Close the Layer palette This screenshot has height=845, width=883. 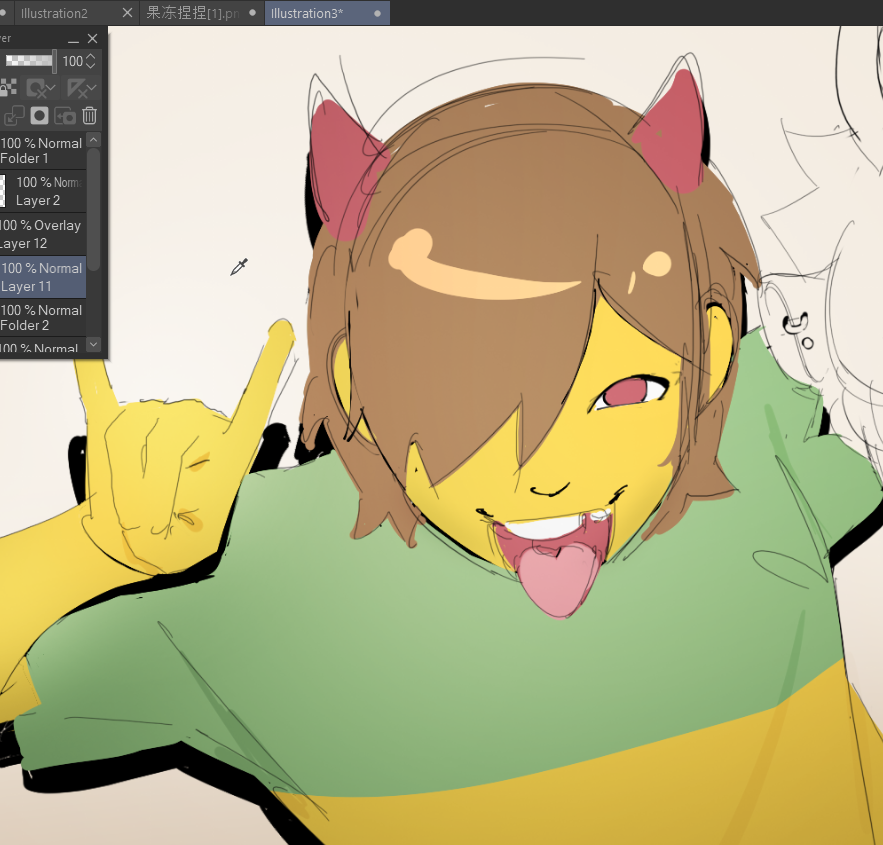[92, 39]
